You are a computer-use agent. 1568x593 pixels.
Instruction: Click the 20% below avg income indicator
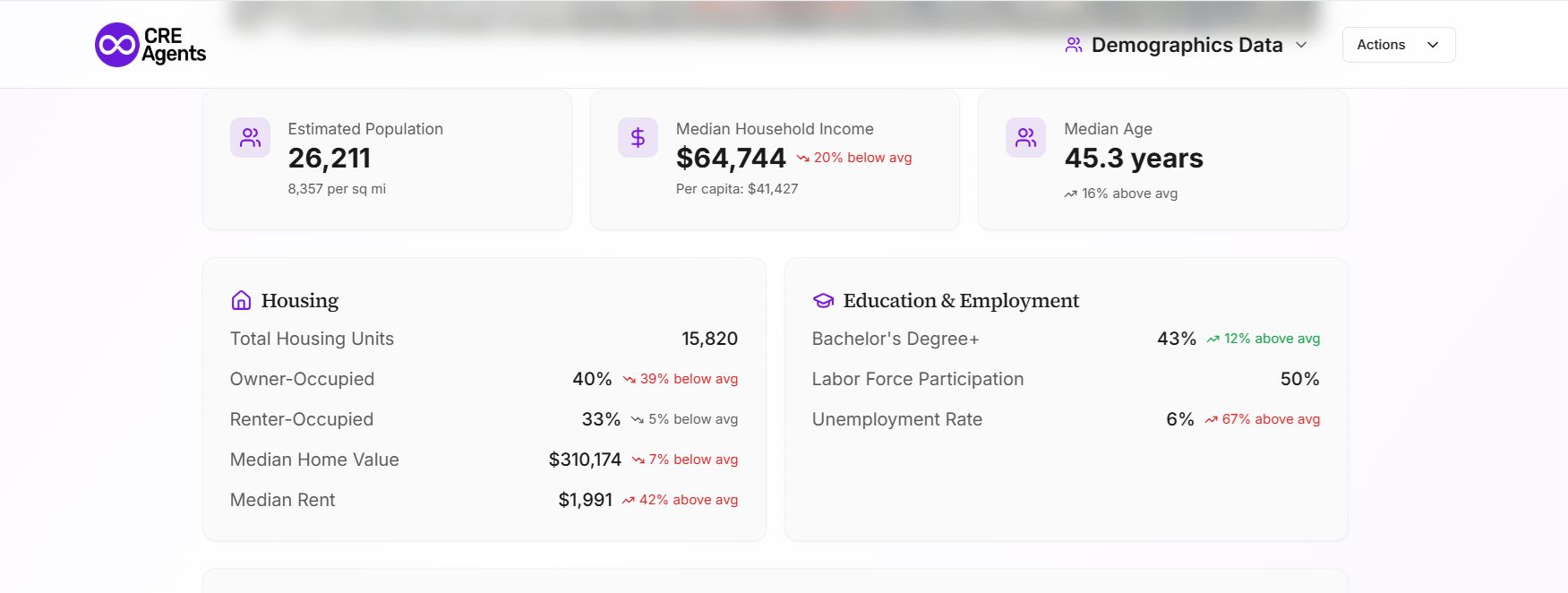click(x=854, y=158)
